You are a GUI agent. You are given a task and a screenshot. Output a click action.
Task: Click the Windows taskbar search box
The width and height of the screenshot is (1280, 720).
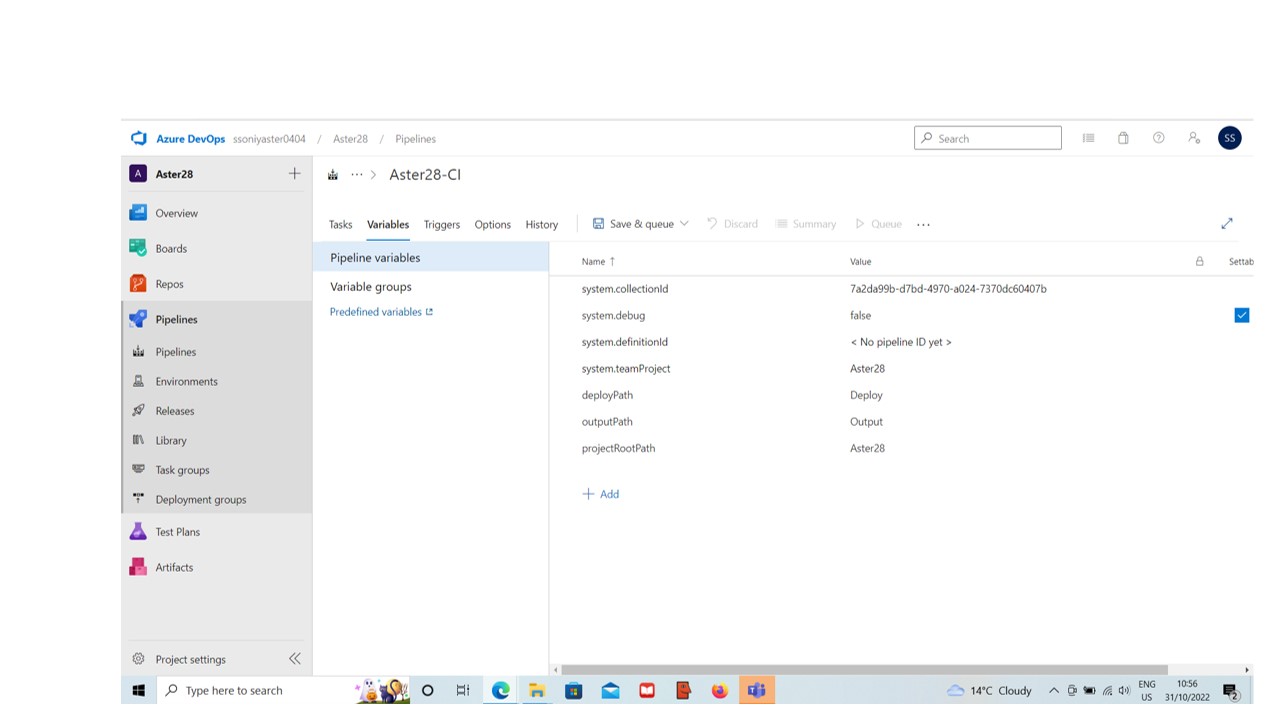(x=256, y=690)
